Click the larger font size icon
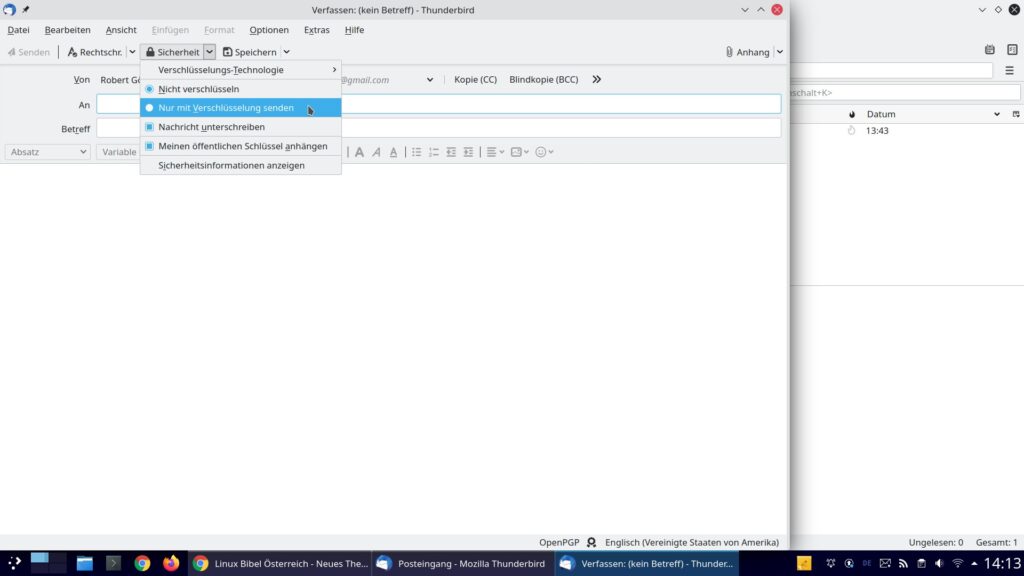Image resolution: width=1024 pixels, height=576 pixels. tap(359, 152)
